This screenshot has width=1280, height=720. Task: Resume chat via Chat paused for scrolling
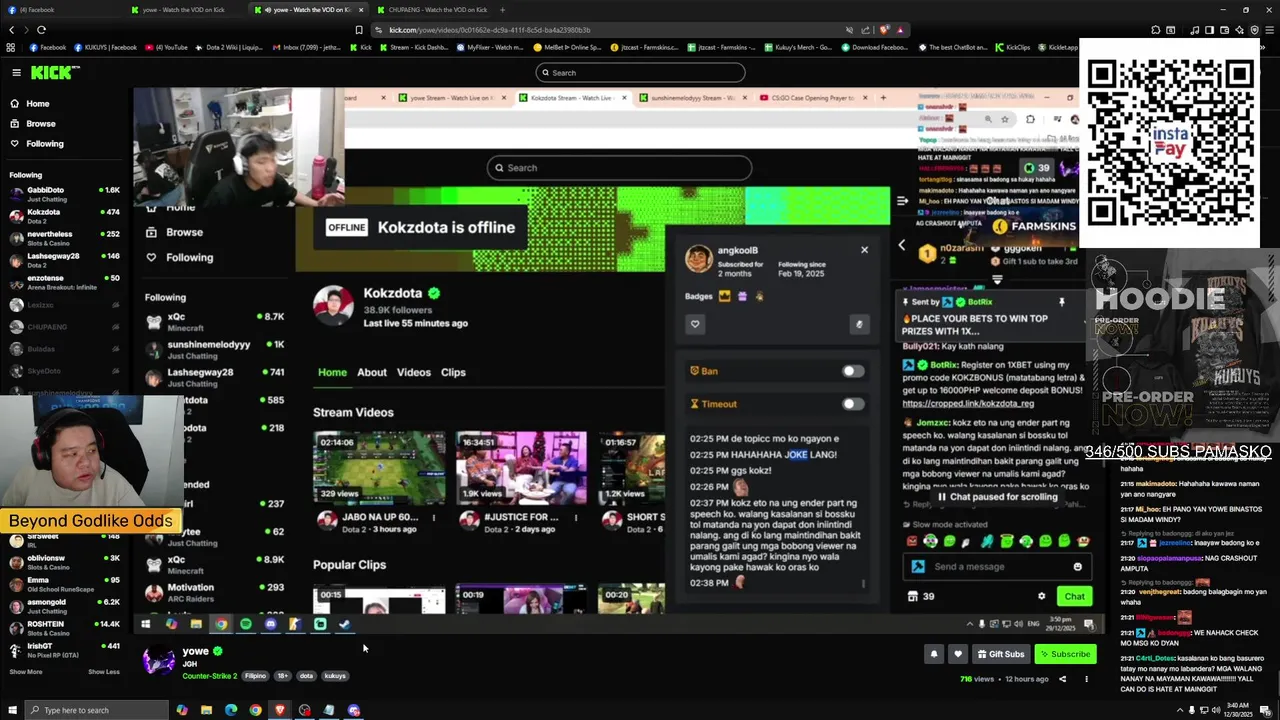click(996, 497)
